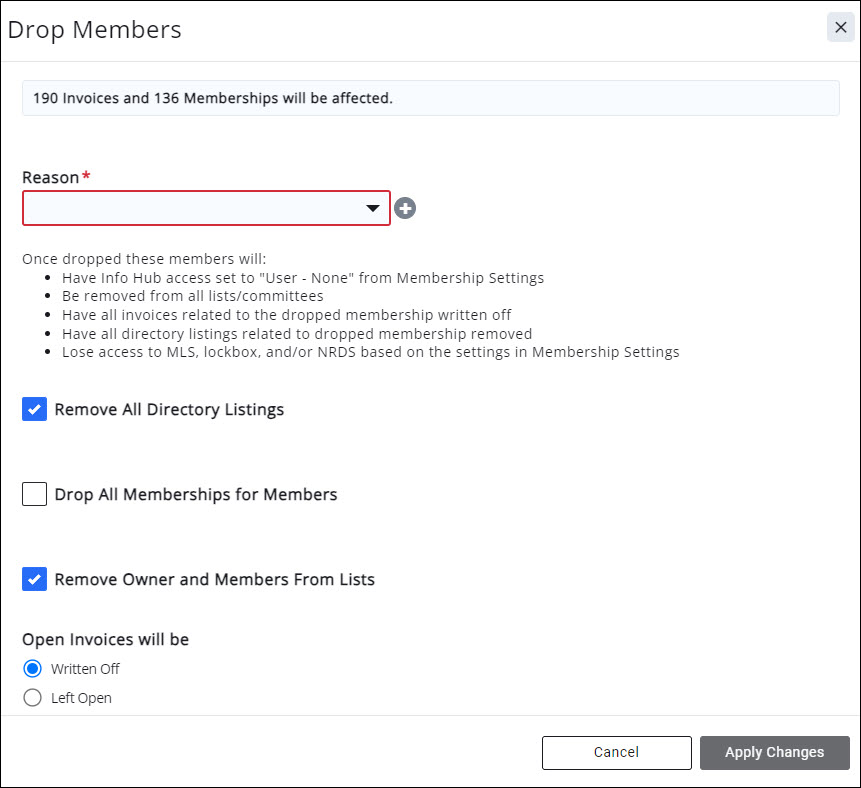The width and height of the screenshot is (861, 788).
Task: Click the Drop All Memberships for Members label
Action: point(195,494)
